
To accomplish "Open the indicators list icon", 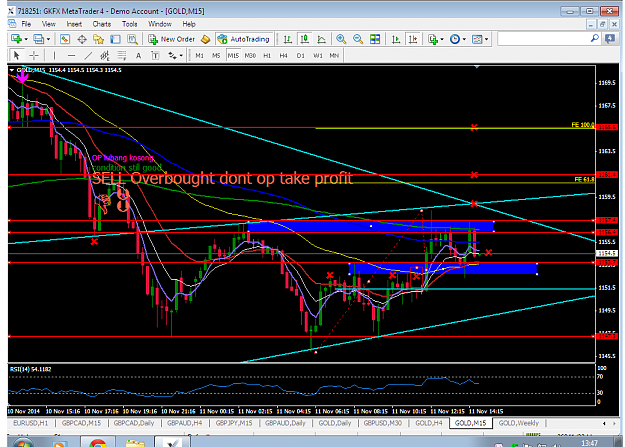I will click(432, 39).
